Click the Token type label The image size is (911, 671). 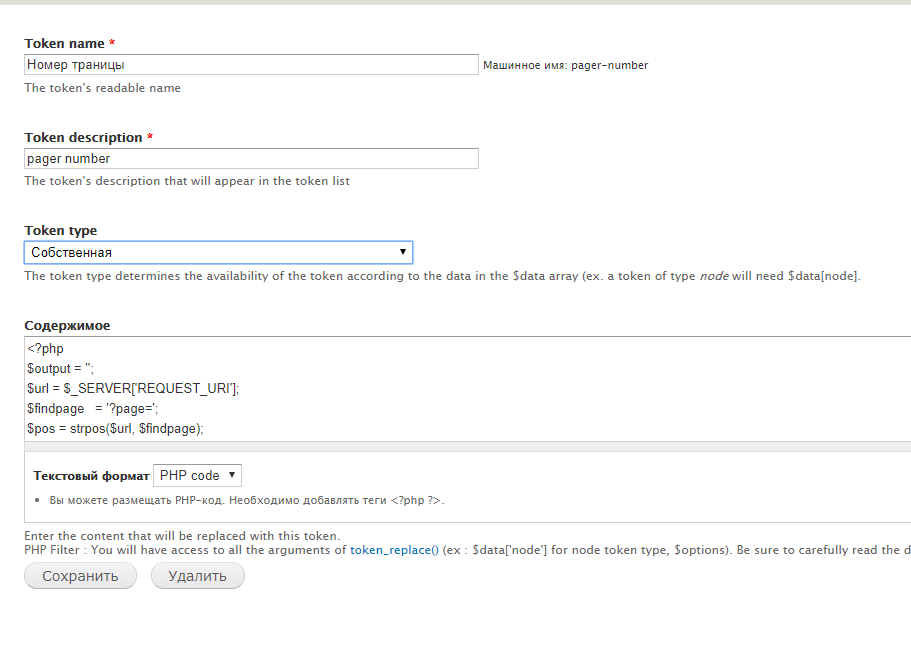[x=61, y=231]
